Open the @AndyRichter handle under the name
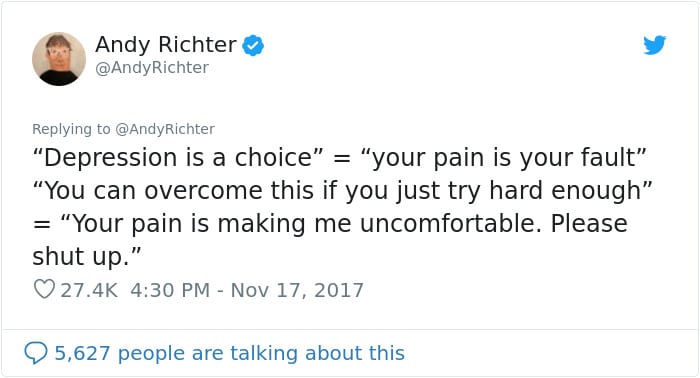 point(152,68)
